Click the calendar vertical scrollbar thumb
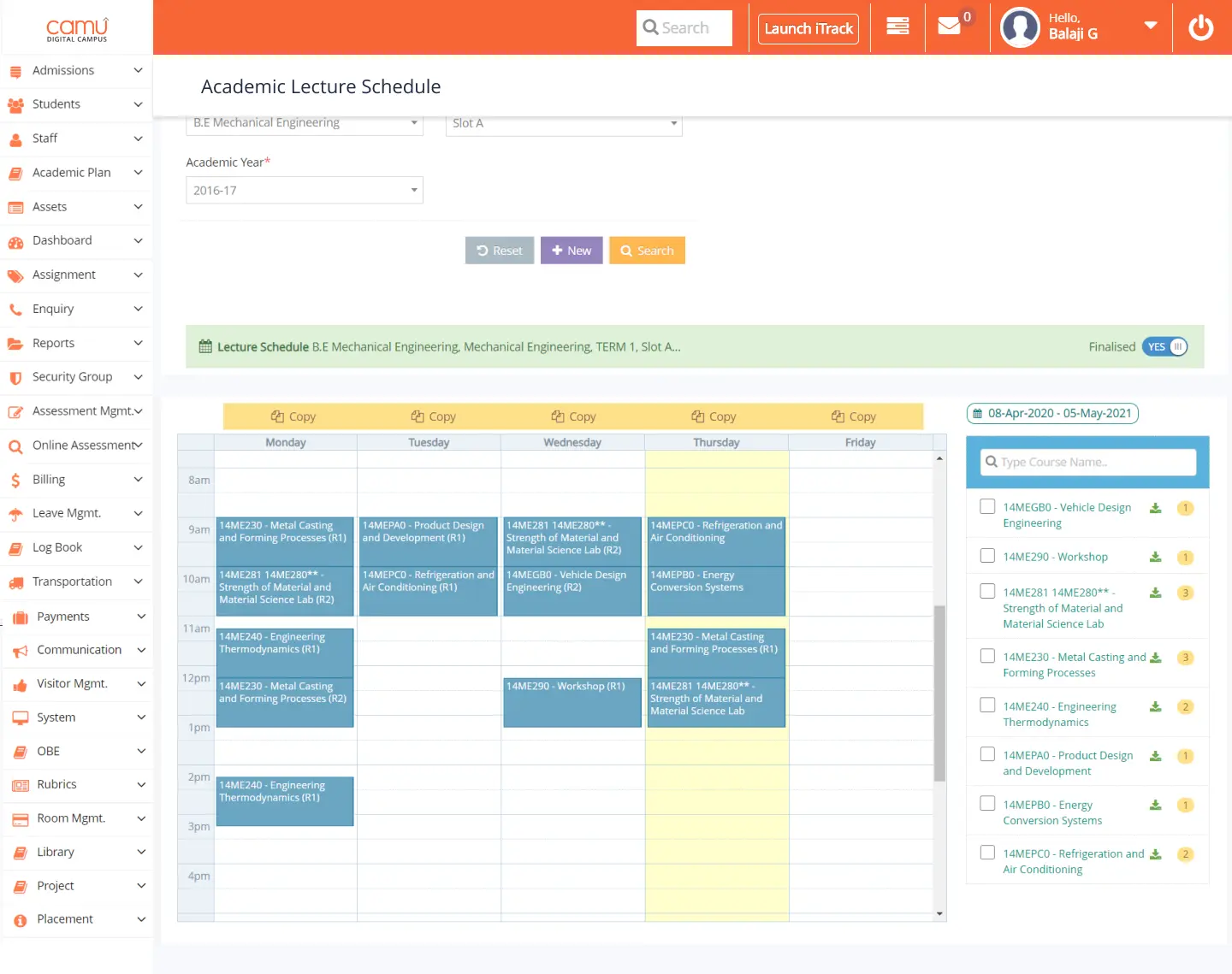The height and width of the screenshot is (974, 1232). point(939,694)
